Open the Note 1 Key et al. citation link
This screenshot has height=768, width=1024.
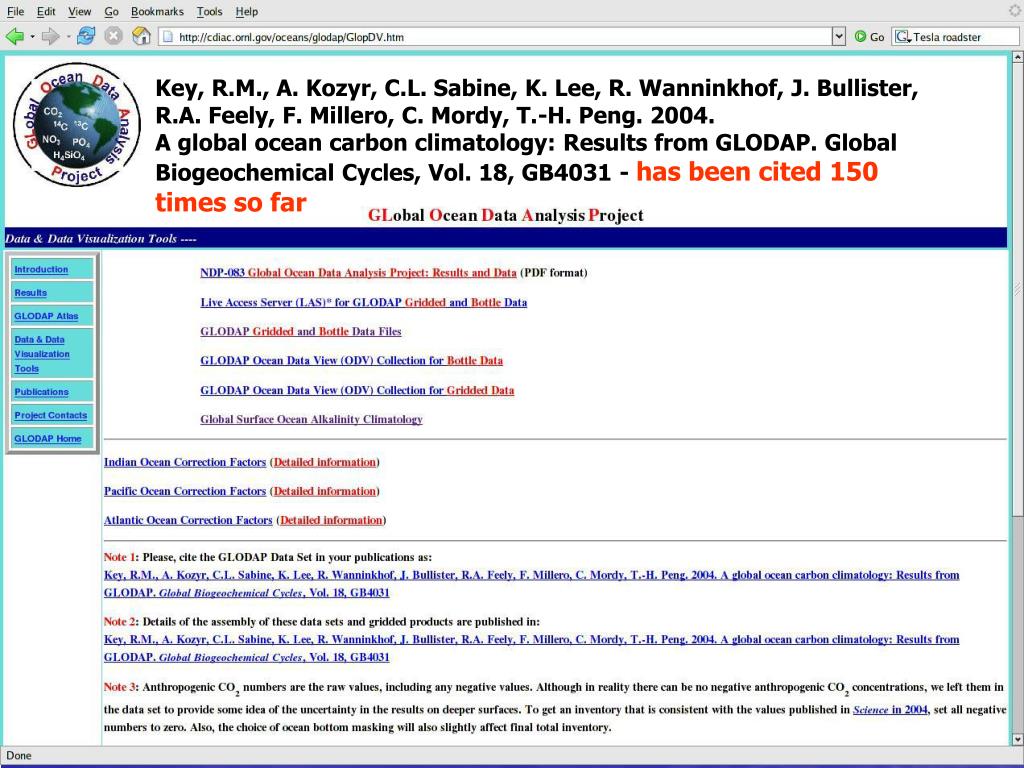click(x=532, y=584)
